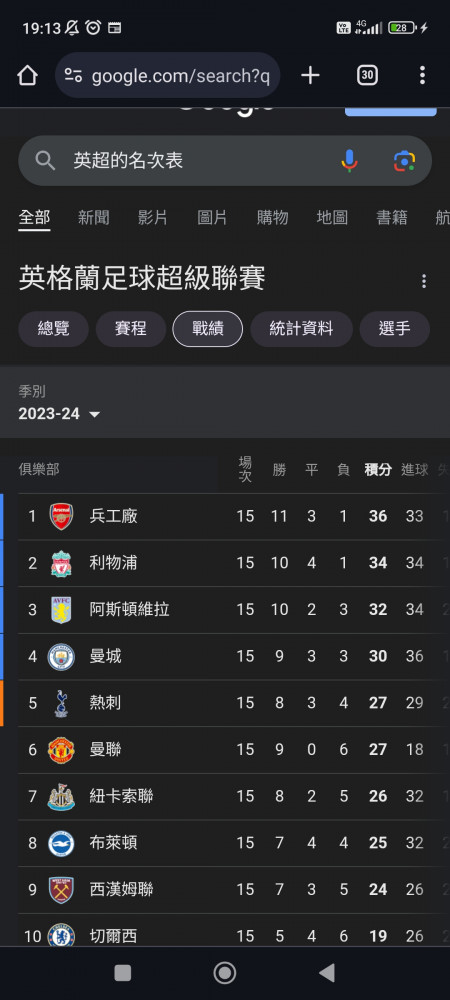This screenshot has width=450, height=1000.
Task: Switch to the 圖片 results tab
Action: tap(212, 217)
